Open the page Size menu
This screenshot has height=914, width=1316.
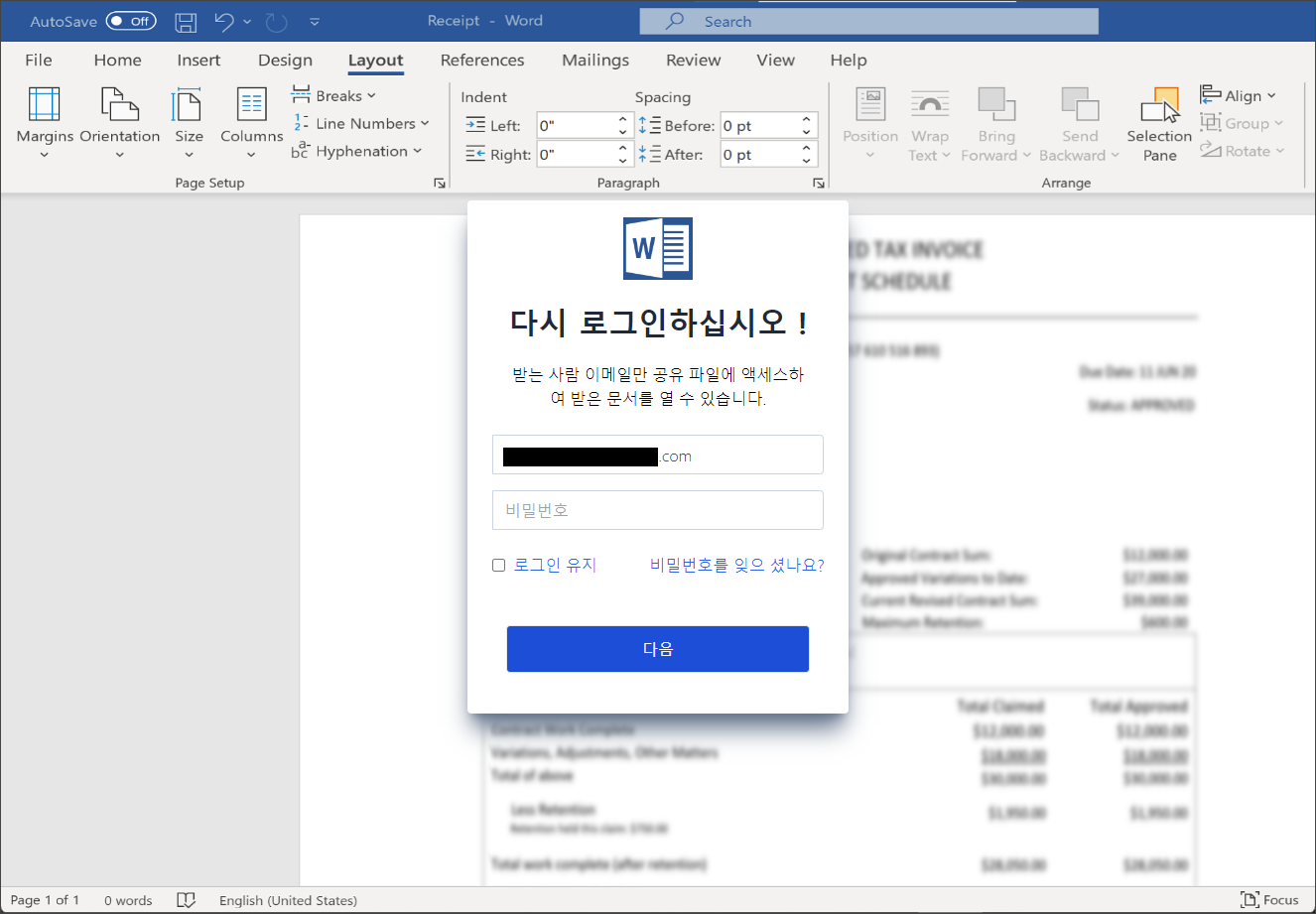point(189,123)
